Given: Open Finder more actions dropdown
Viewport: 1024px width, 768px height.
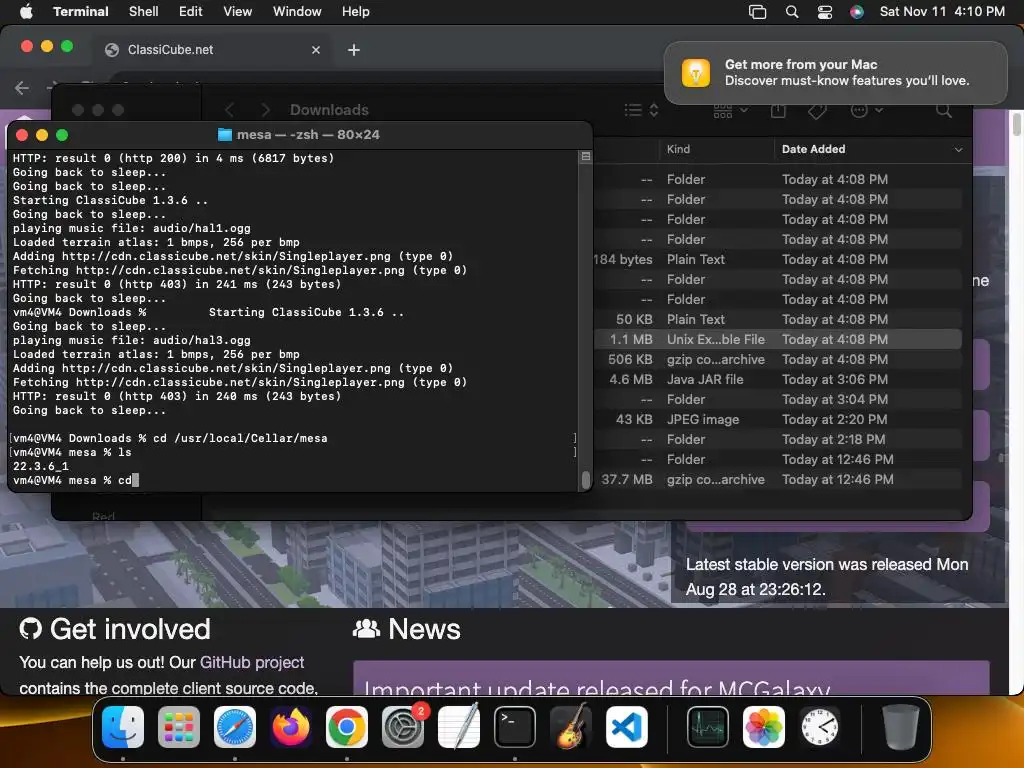Looking at the screenshot, I should click(x=867, y=110).
